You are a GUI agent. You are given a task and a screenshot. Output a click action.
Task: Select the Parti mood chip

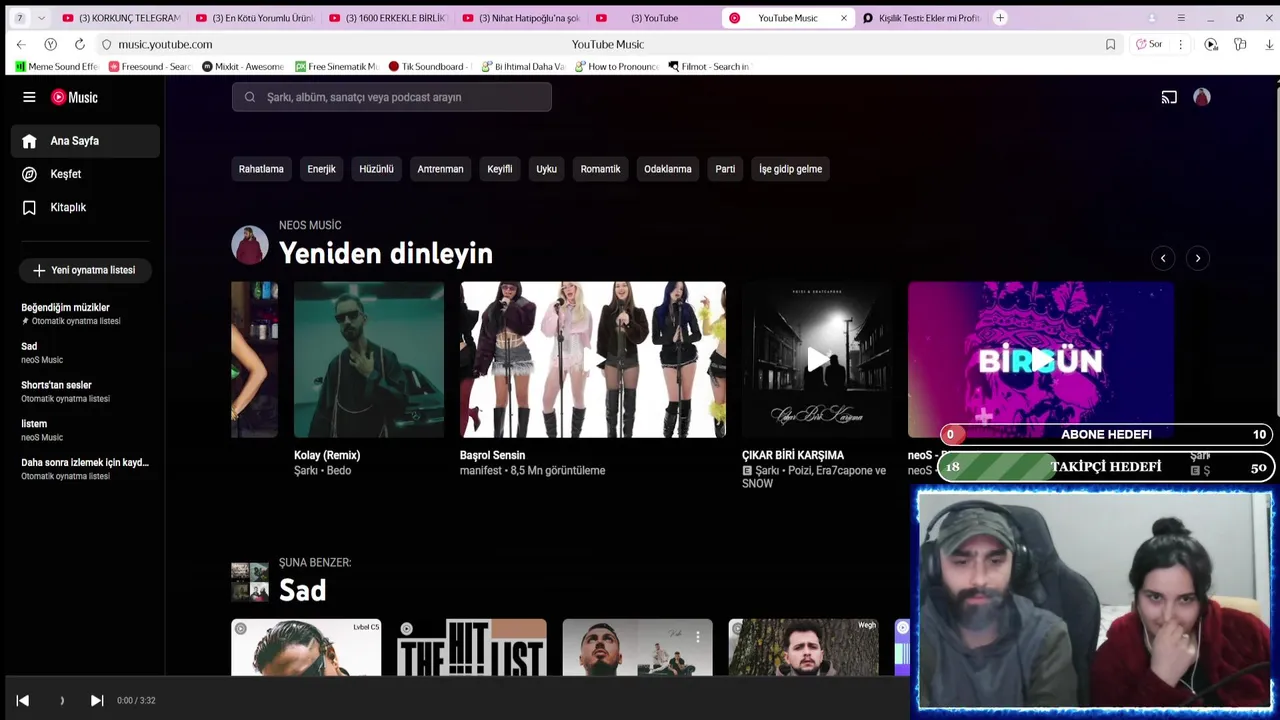click(725, 169)
